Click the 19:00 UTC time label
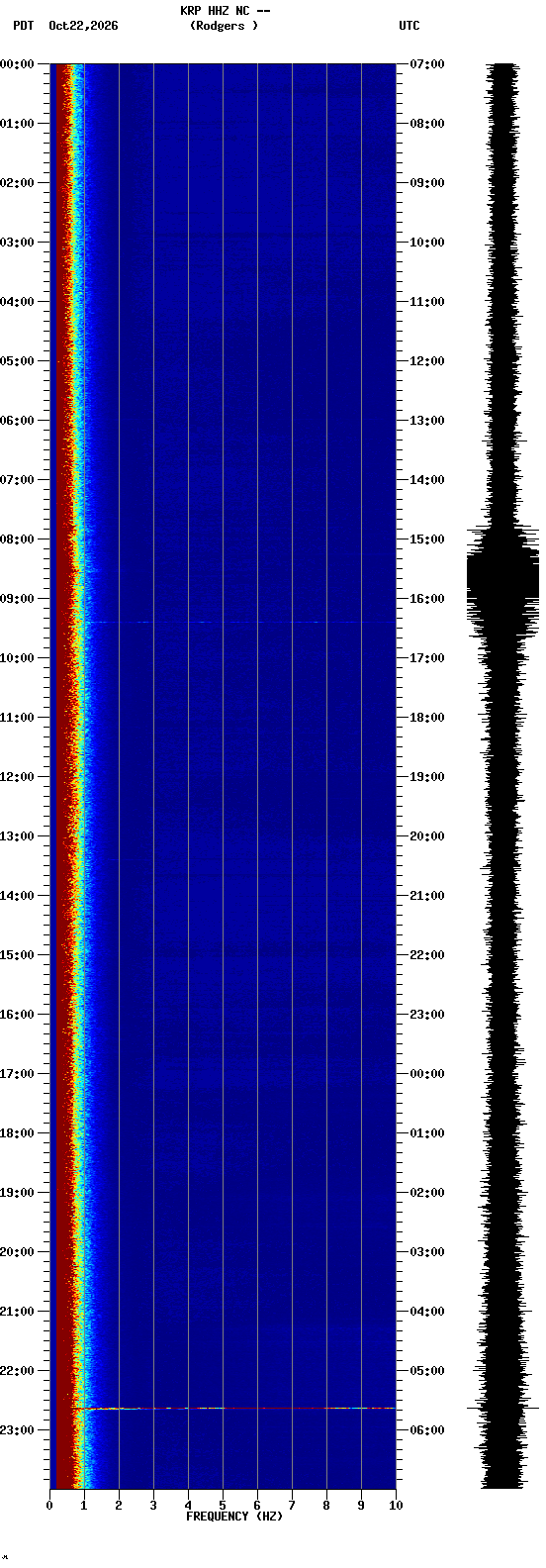 [x=427, y=777]
